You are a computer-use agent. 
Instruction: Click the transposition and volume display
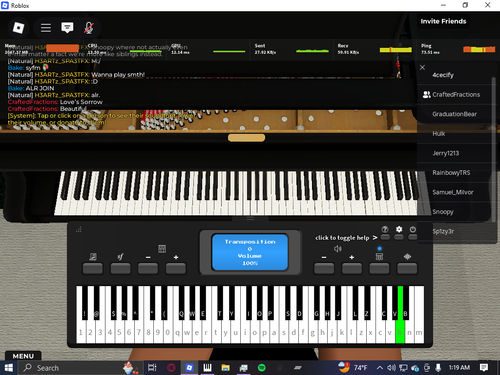[x=250, y=252]
